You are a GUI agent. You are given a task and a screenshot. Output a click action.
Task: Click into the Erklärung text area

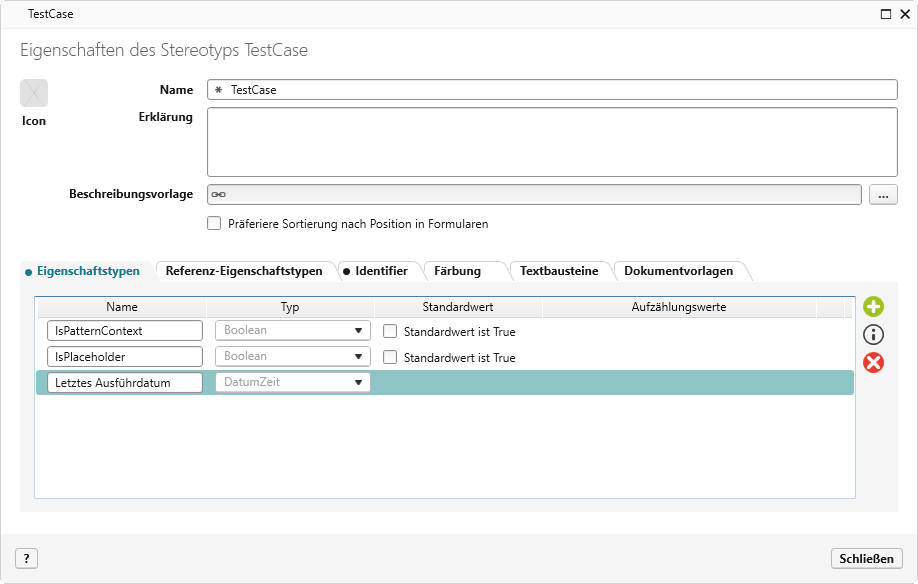(x=552, y=141)
